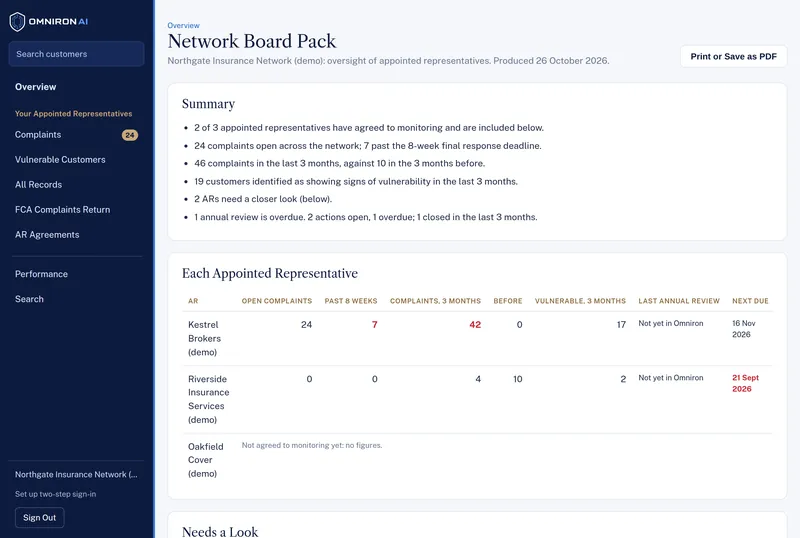Click Riverside's 10 in the Before column
Screen dimensions: 800x538
tap(517, 379)
